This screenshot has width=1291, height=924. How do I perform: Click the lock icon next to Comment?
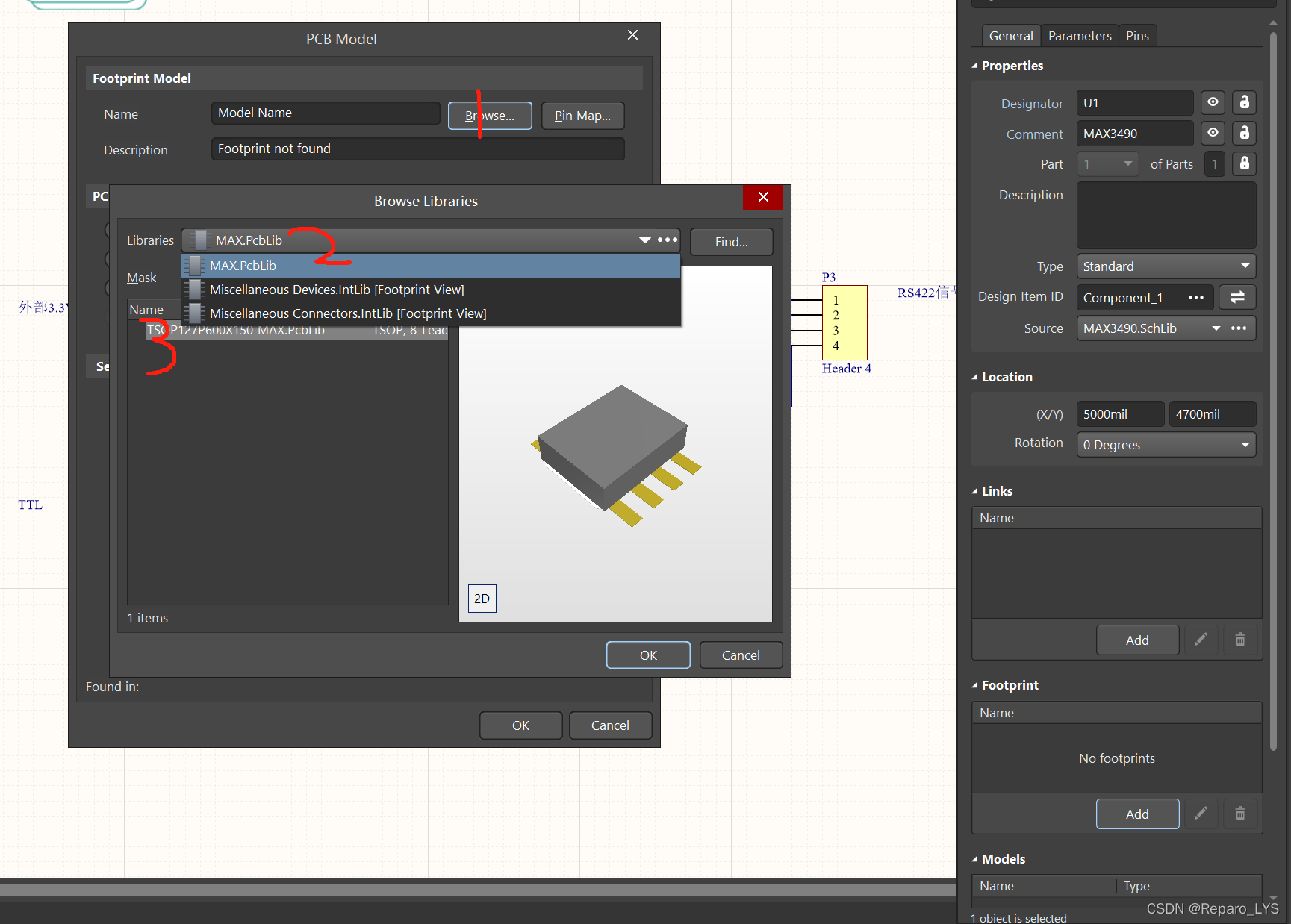point(1244,134)
